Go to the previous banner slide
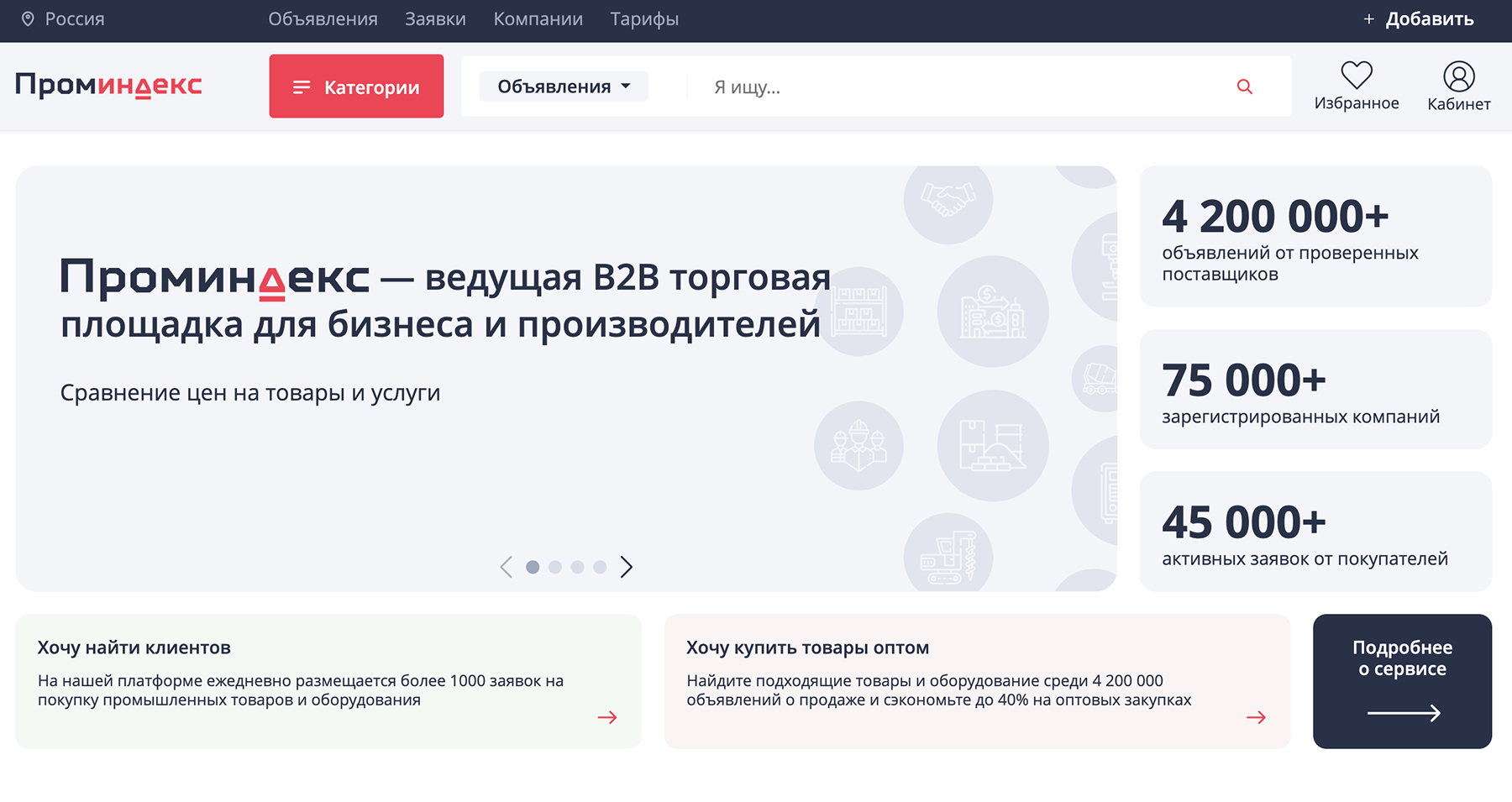 click(x=506, y=567)
